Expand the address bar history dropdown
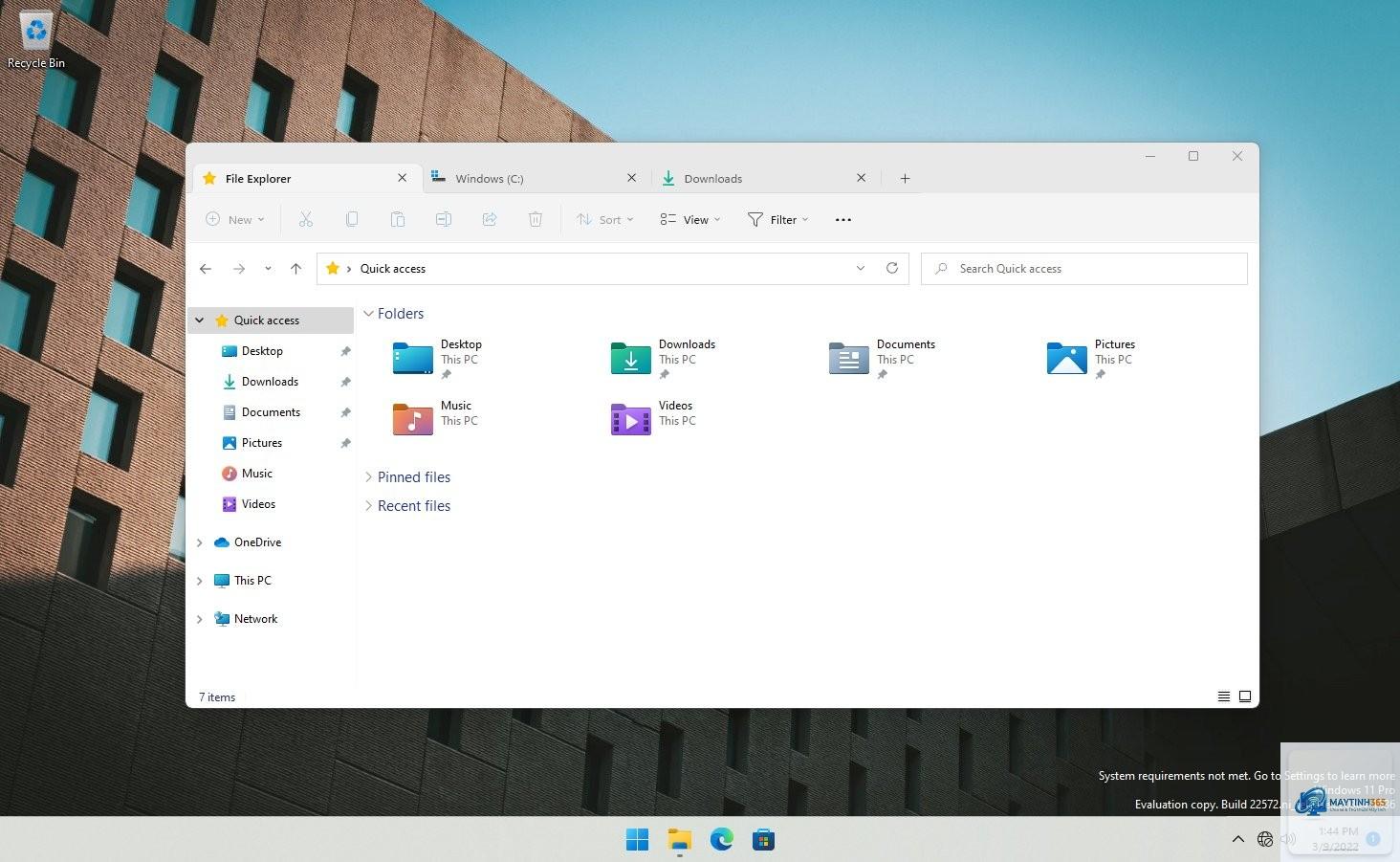Viewport: 1400px width, 862px height. pos(861,268)
